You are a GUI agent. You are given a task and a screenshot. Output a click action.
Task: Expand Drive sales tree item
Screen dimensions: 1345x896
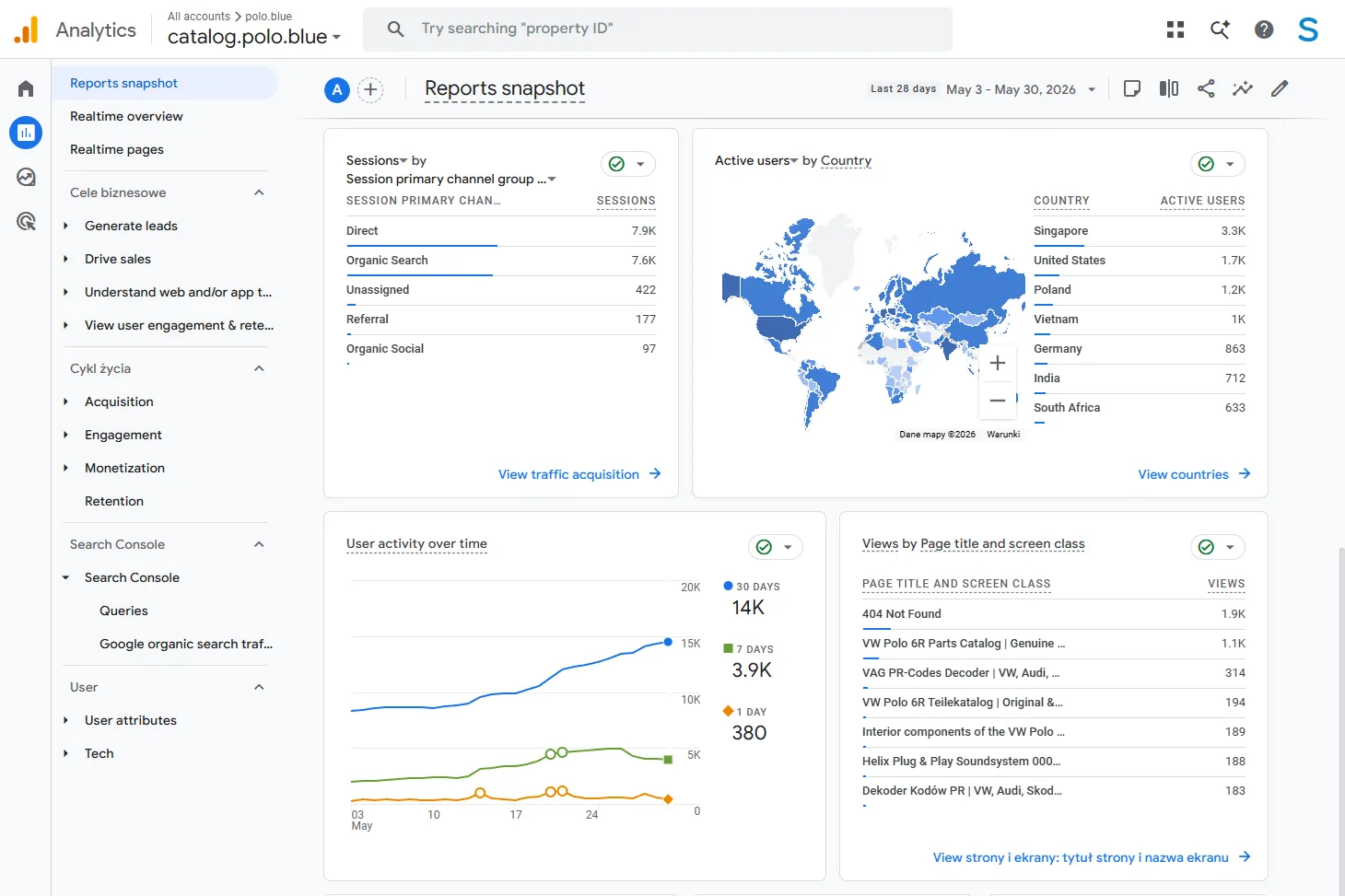65,259
